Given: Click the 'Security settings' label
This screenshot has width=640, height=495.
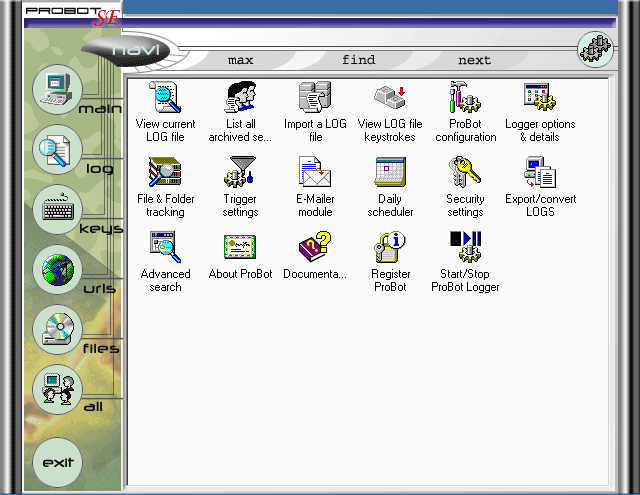Looking at the screenshot, I should 465,205.
